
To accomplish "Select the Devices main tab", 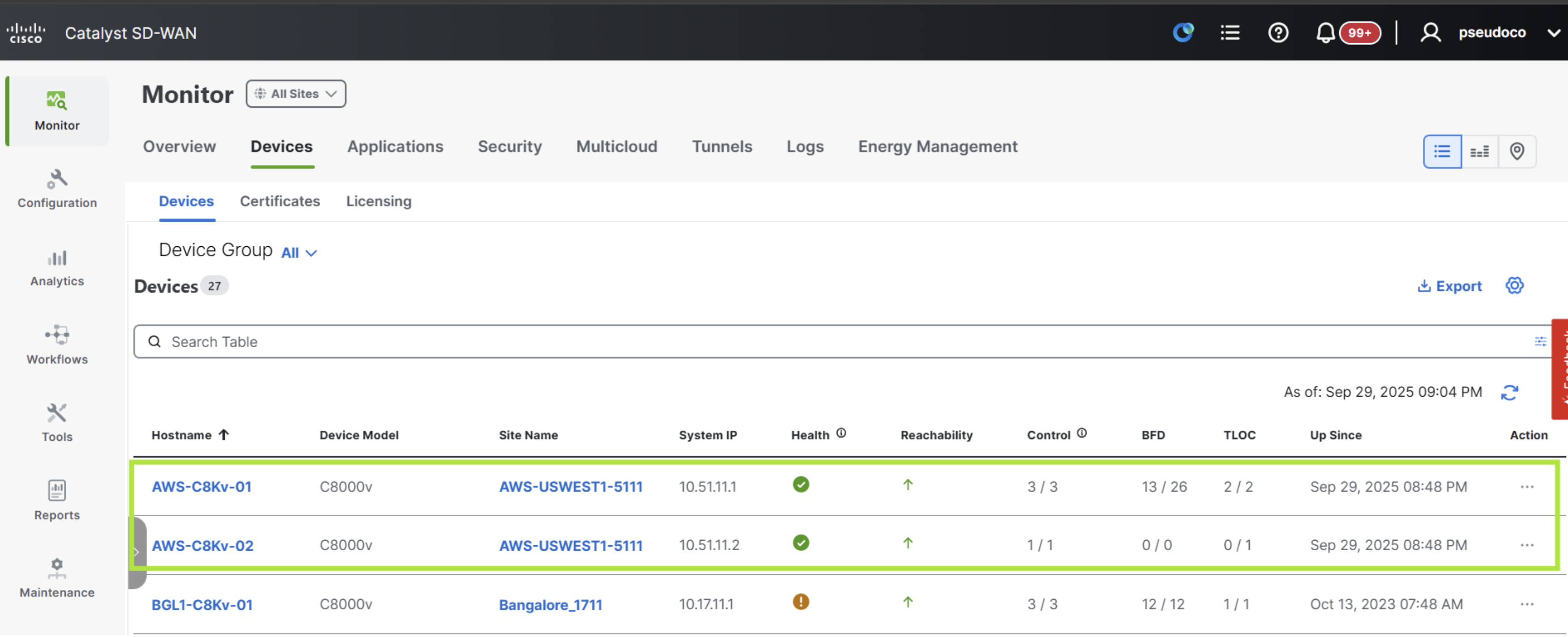I will [281, 146].
